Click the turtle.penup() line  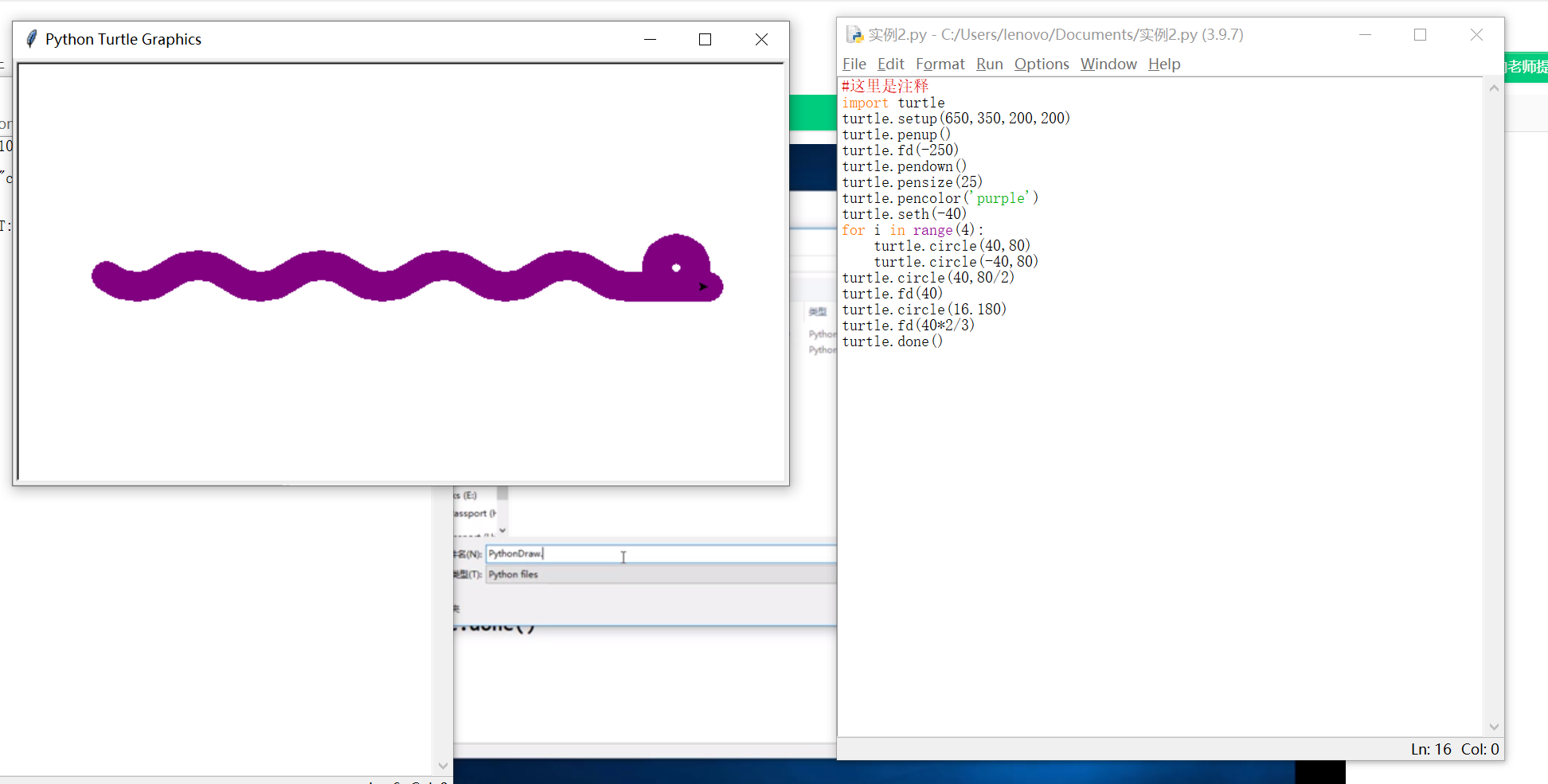click(897, 135)
